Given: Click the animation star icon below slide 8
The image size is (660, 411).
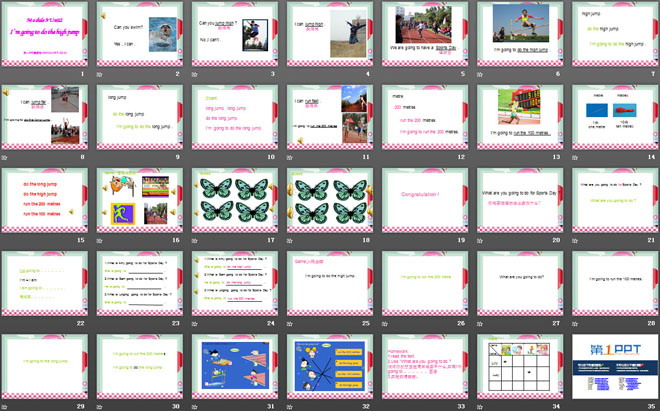Looking at the screenshot, I should click(6, 157).
